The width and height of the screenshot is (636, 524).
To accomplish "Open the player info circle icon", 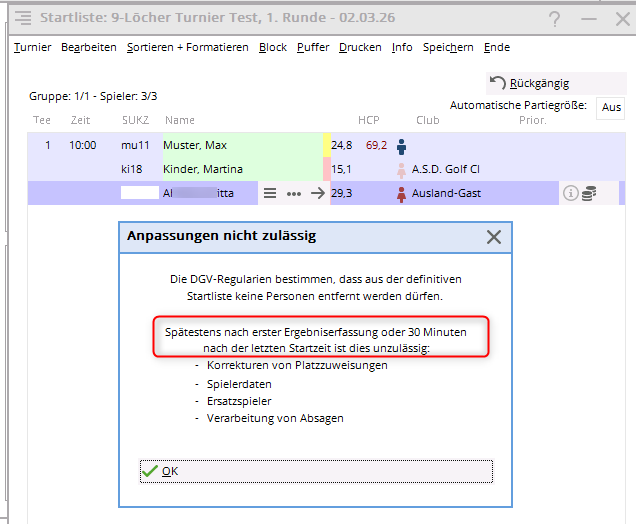I will point(570,193).
